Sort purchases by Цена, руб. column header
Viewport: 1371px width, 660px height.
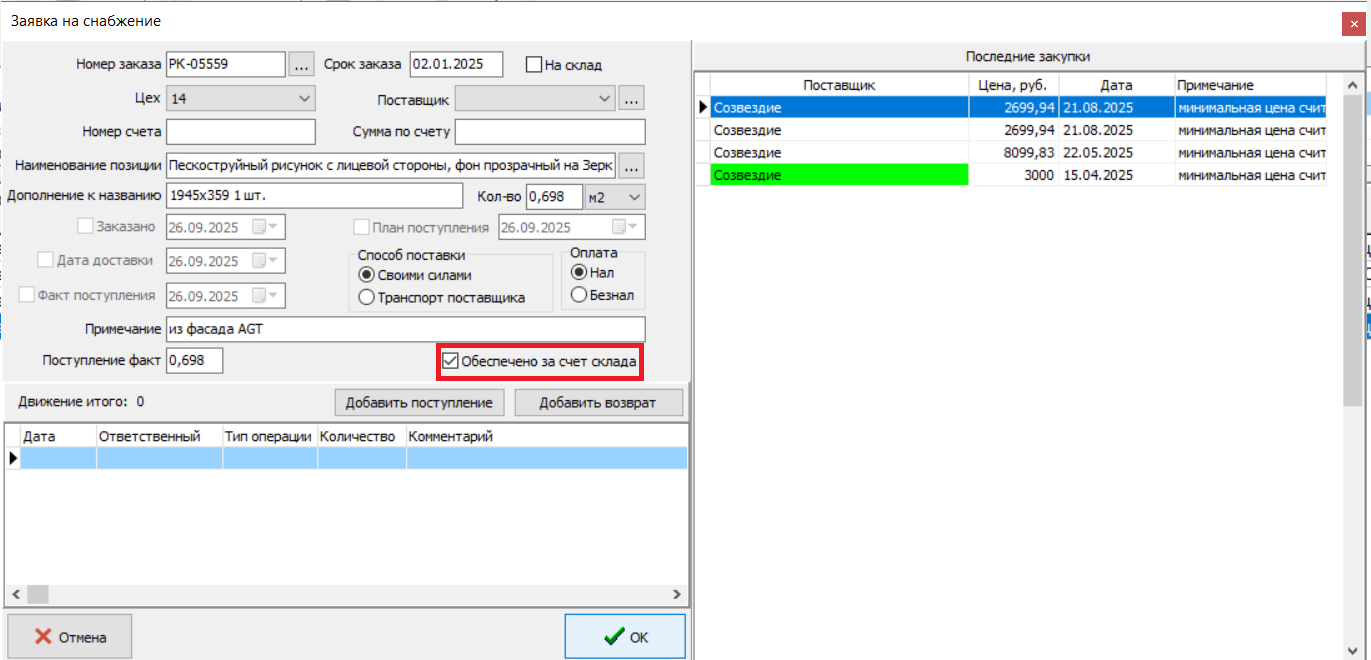click(x=1012, y=85)
